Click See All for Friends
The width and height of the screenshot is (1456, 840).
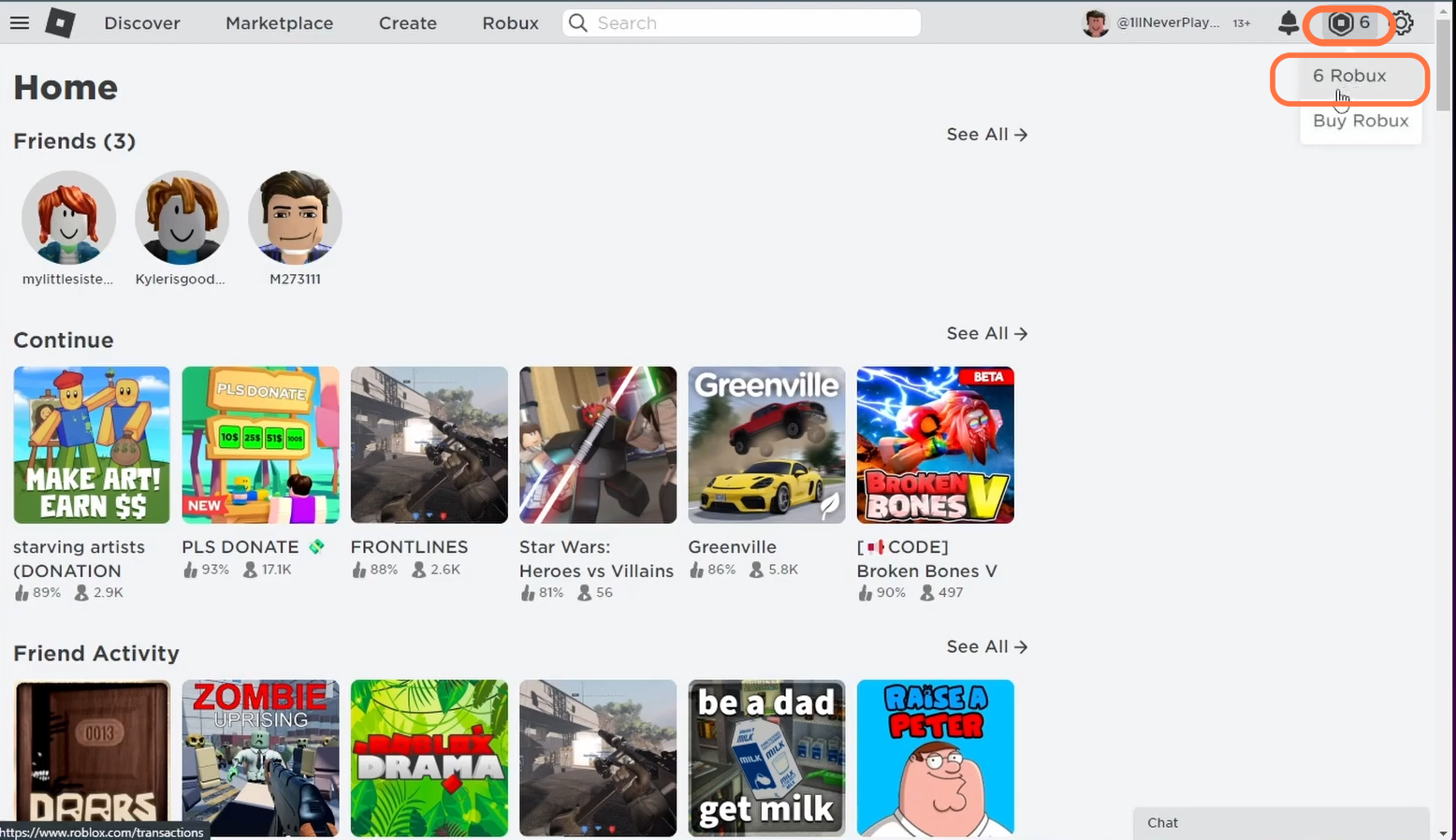point(986,134)
